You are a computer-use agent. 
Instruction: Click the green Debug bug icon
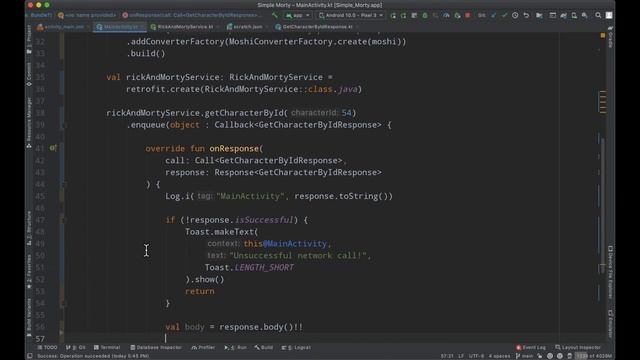425,16
